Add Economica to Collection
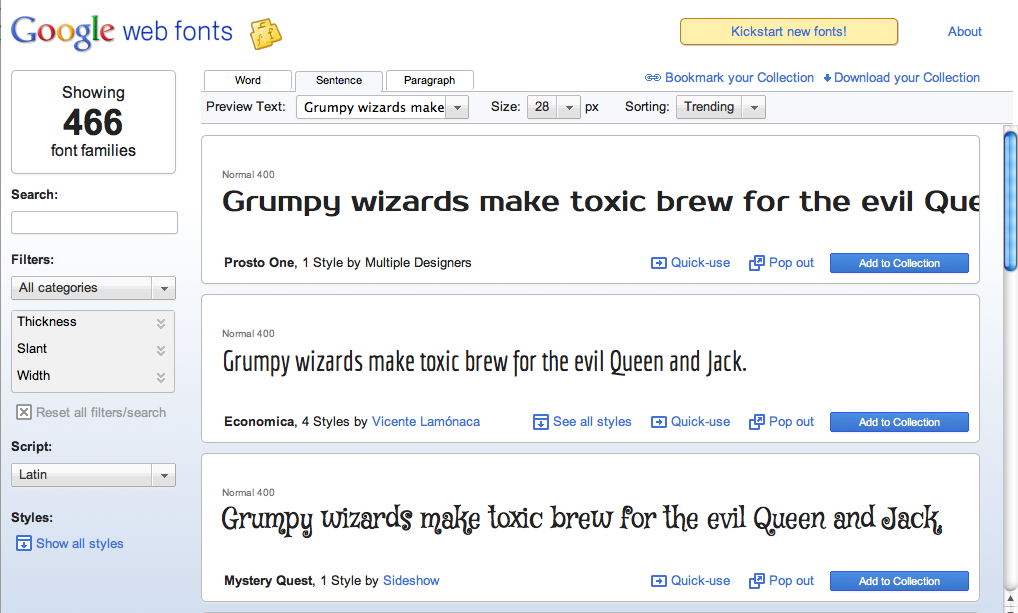This screenshot has height=613, width=1018. (x=899, y=422)
